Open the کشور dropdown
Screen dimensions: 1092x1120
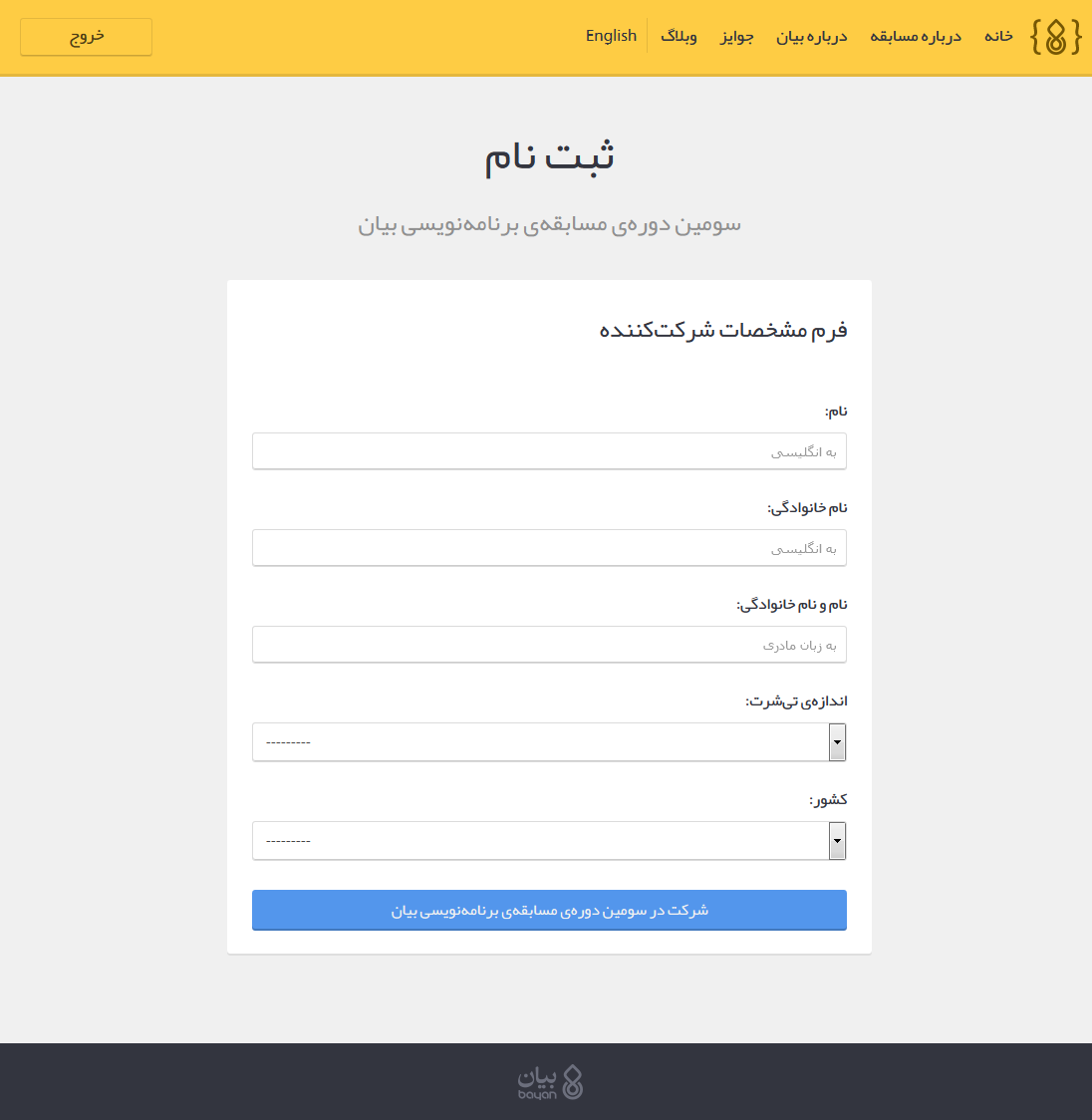[549, 841]
